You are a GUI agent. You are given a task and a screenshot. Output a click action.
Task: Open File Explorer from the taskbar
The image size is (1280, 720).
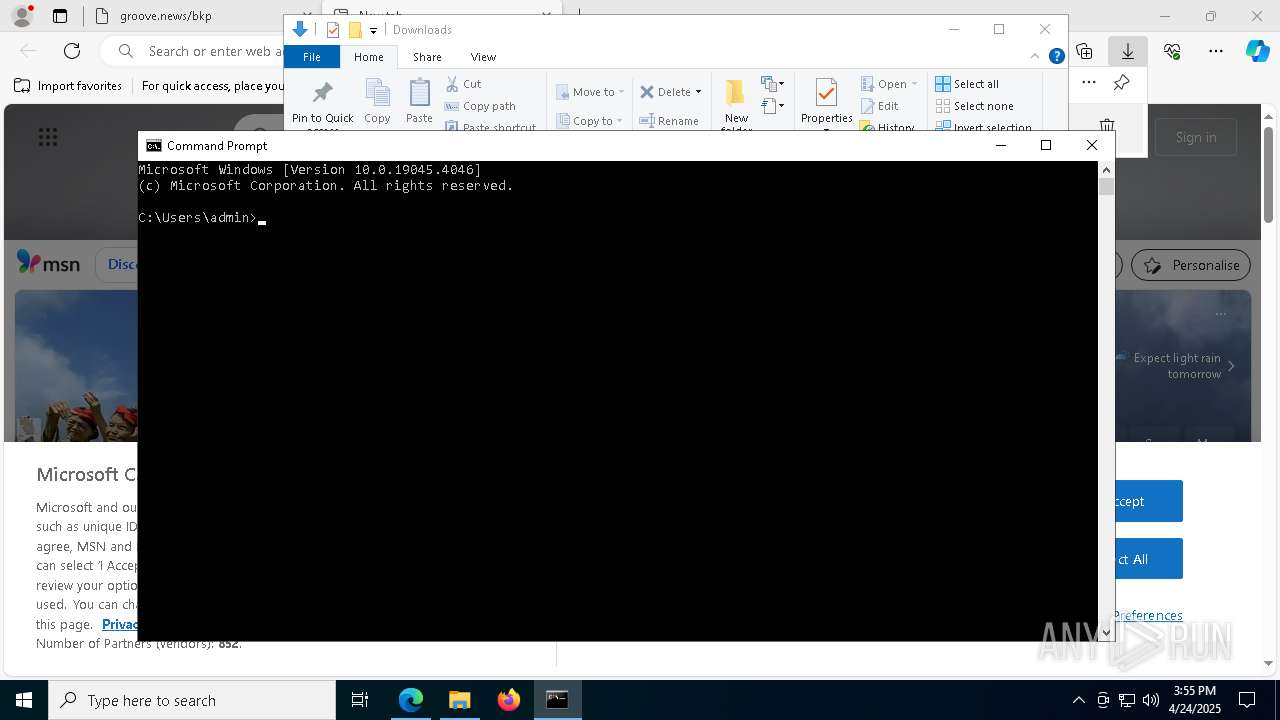point(459,700)
